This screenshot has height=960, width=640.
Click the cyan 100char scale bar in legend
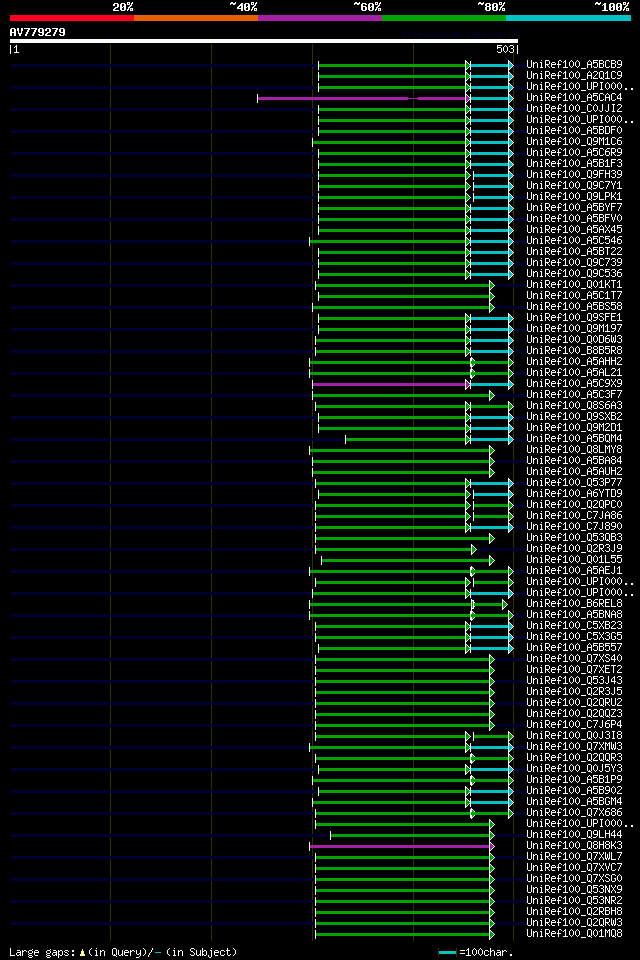(448, 953)
